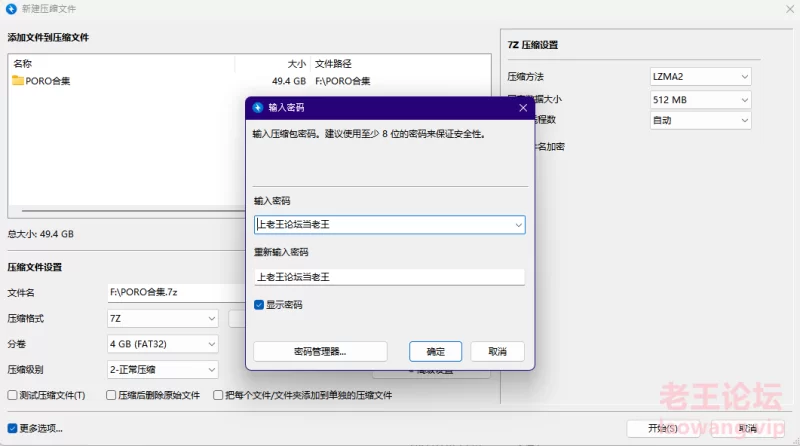Expand the 输入密码 combo box arrow
The image size is (800, 446).
518,225
